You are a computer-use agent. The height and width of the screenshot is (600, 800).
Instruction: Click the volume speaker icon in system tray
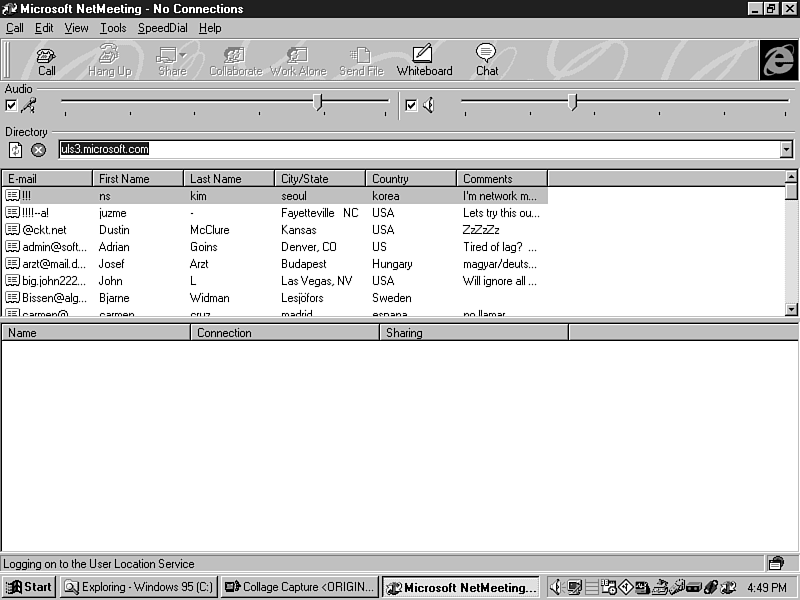tap(557, 587)
